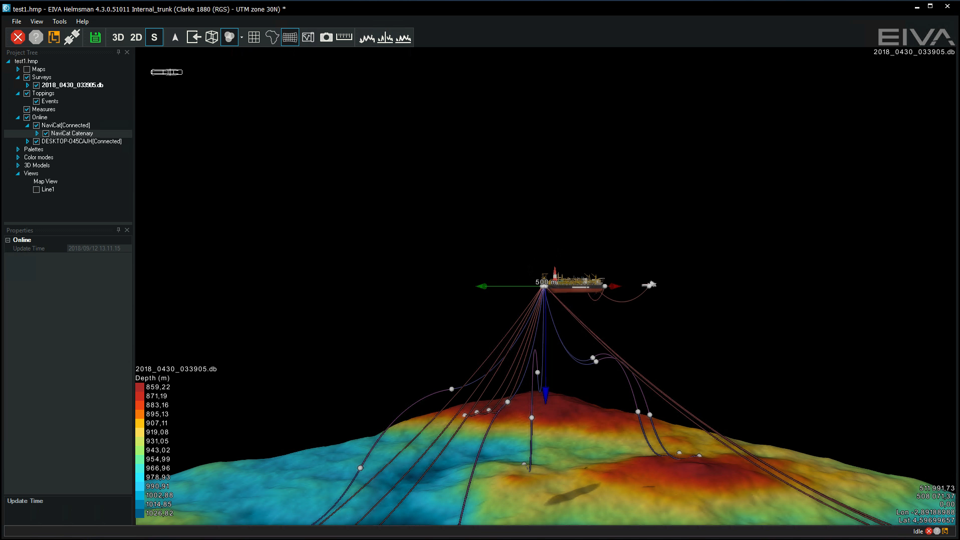Uncheck the Events checkbox
Viewport: 960px width, 540px height.
point(36,101)
